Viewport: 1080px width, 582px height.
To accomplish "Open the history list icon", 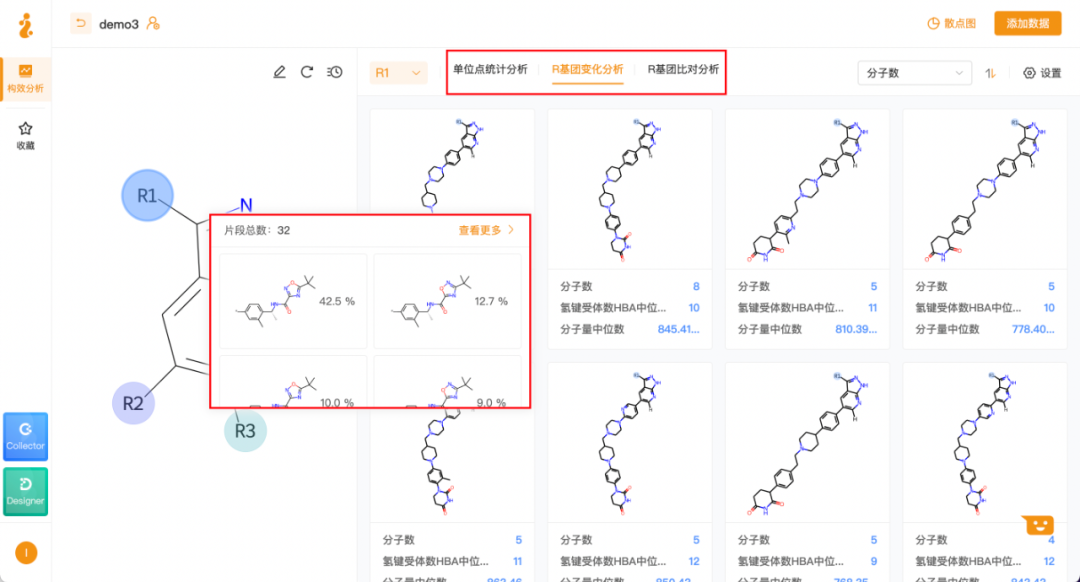I will pos(335,72).
